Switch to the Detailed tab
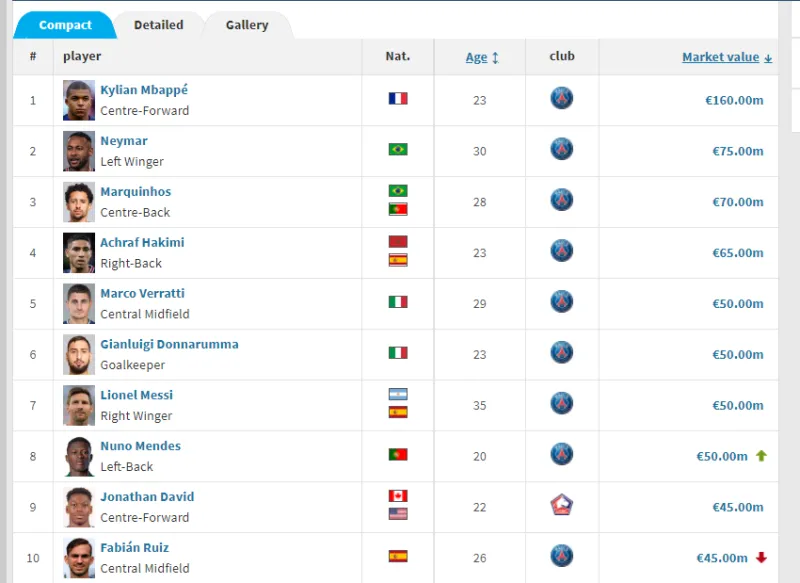 point(158,25)
